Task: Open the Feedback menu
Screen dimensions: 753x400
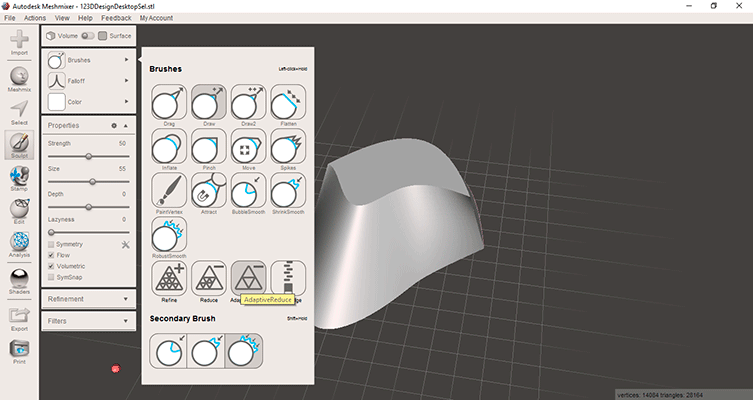Action: click(x=116, y=18)
